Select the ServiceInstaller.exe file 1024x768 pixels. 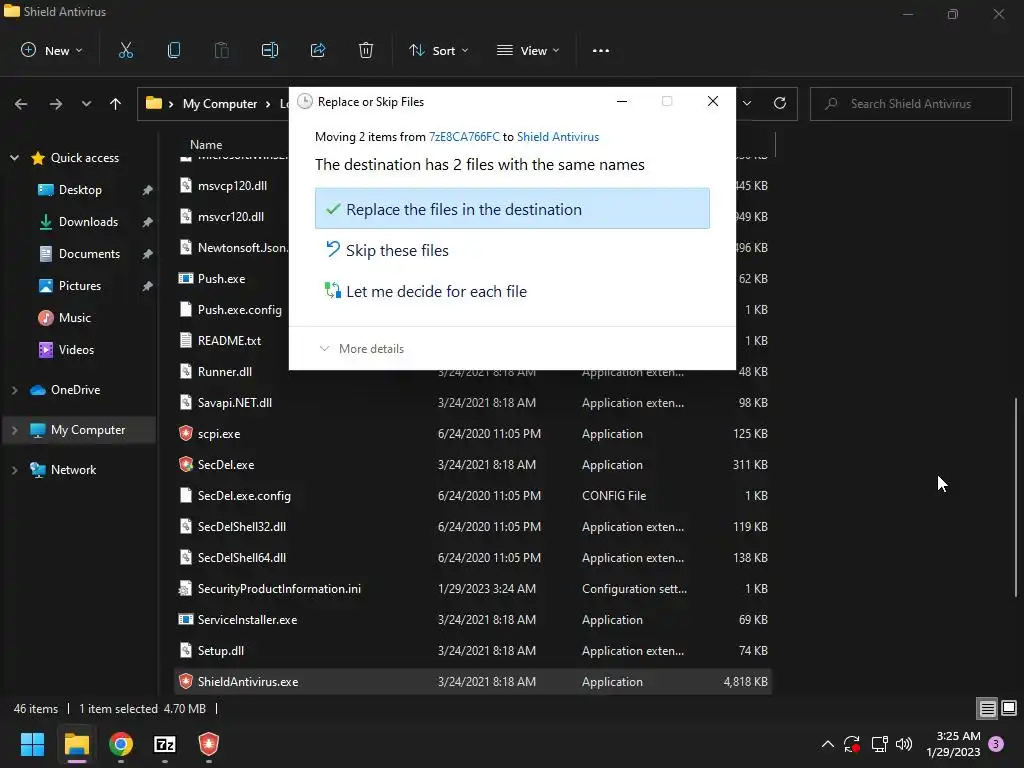[x=473, y=620]
